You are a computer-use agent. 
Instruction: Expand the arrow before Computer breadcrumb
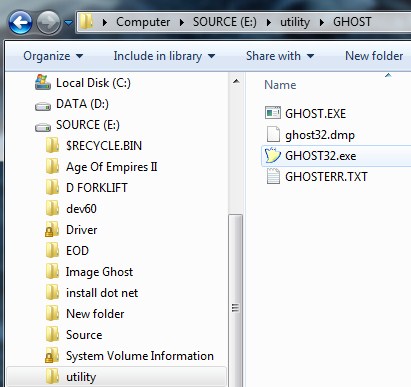coord(105,22)
